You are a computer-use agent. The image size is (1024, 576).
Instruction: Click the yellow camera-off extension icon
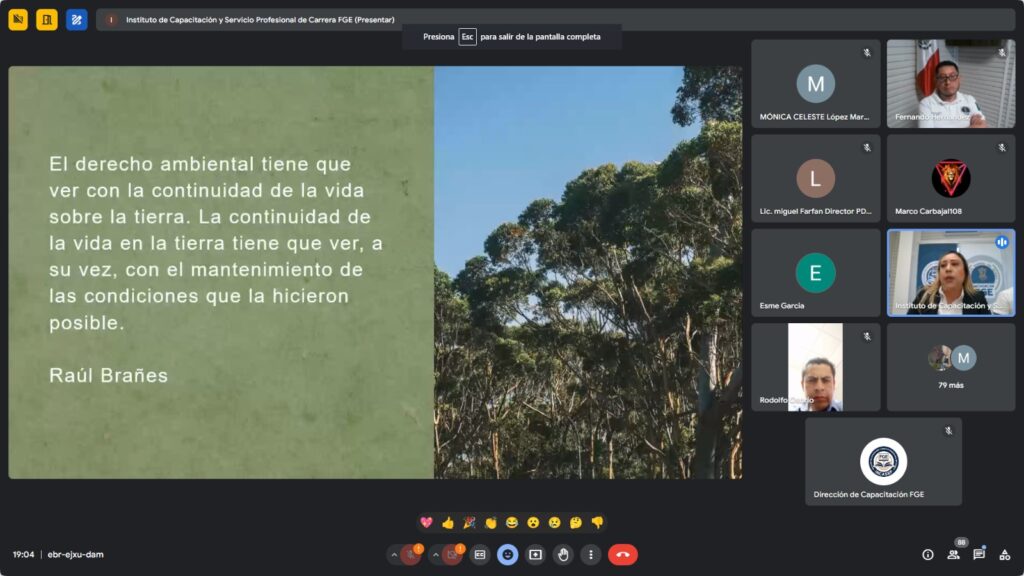pos(18,19)
